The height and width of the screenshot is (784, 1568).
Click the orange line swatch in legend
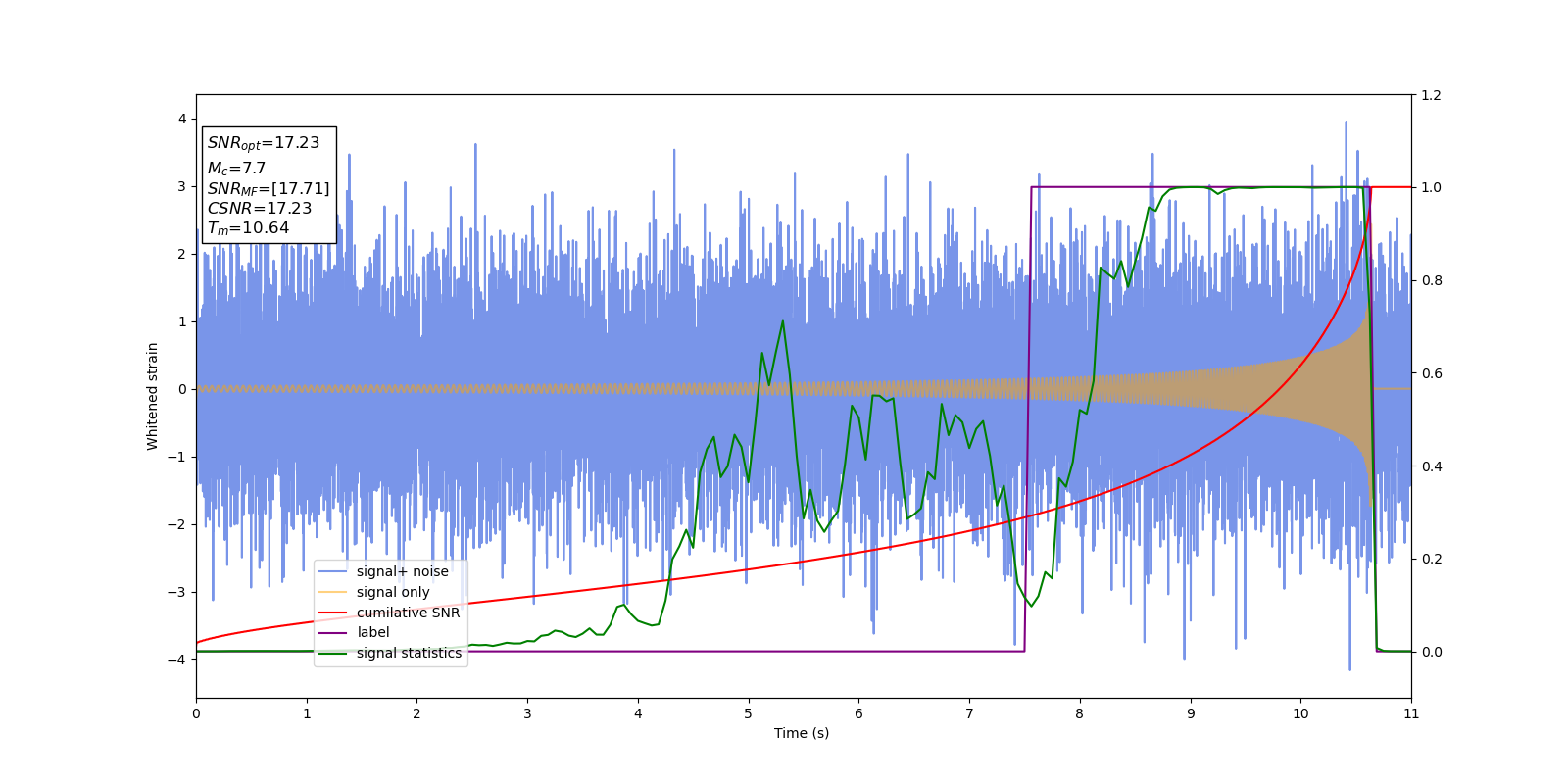pos(333,592)
